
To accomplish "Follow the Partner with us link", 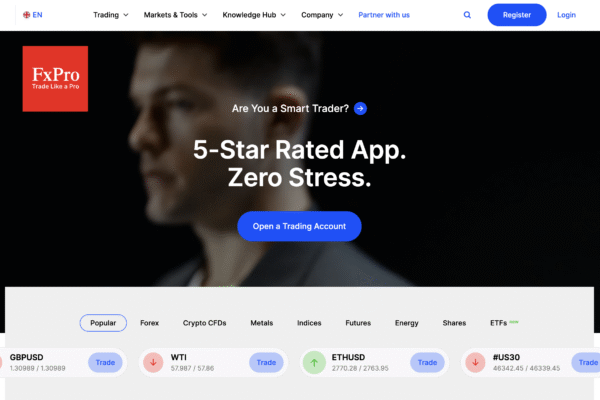I will (384, 15).
